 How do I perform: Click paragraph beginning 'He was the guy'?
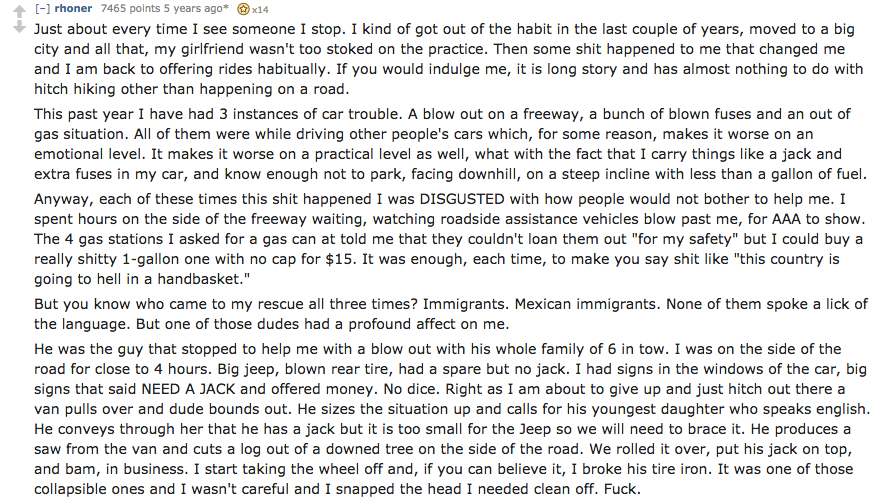[452, 419]
